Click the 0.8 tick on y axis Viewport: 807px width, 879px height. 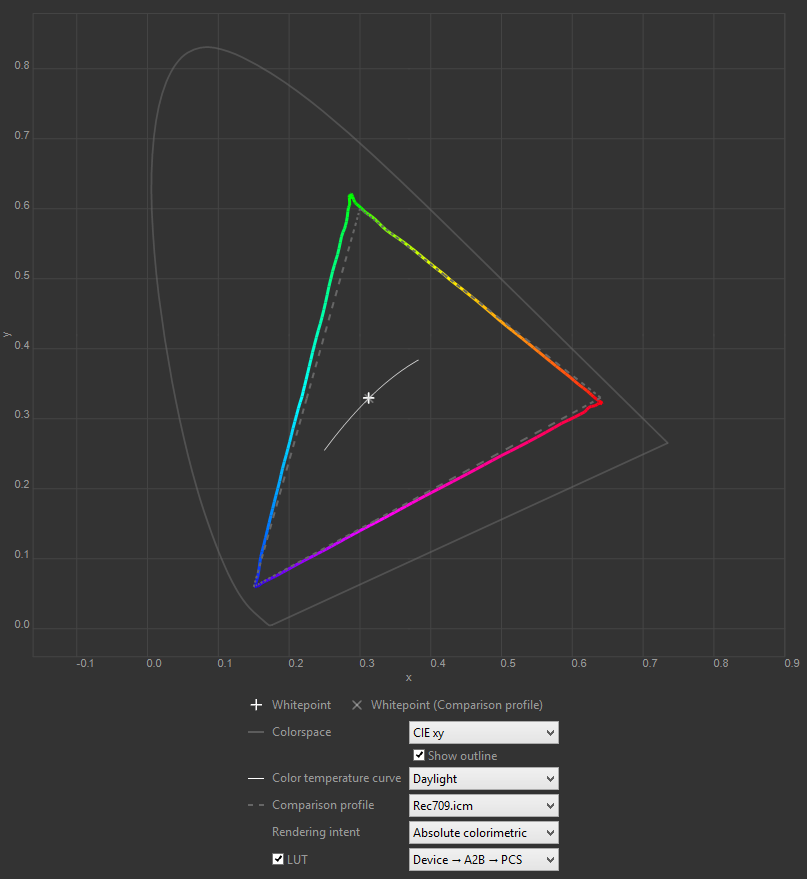click(22, 66)
